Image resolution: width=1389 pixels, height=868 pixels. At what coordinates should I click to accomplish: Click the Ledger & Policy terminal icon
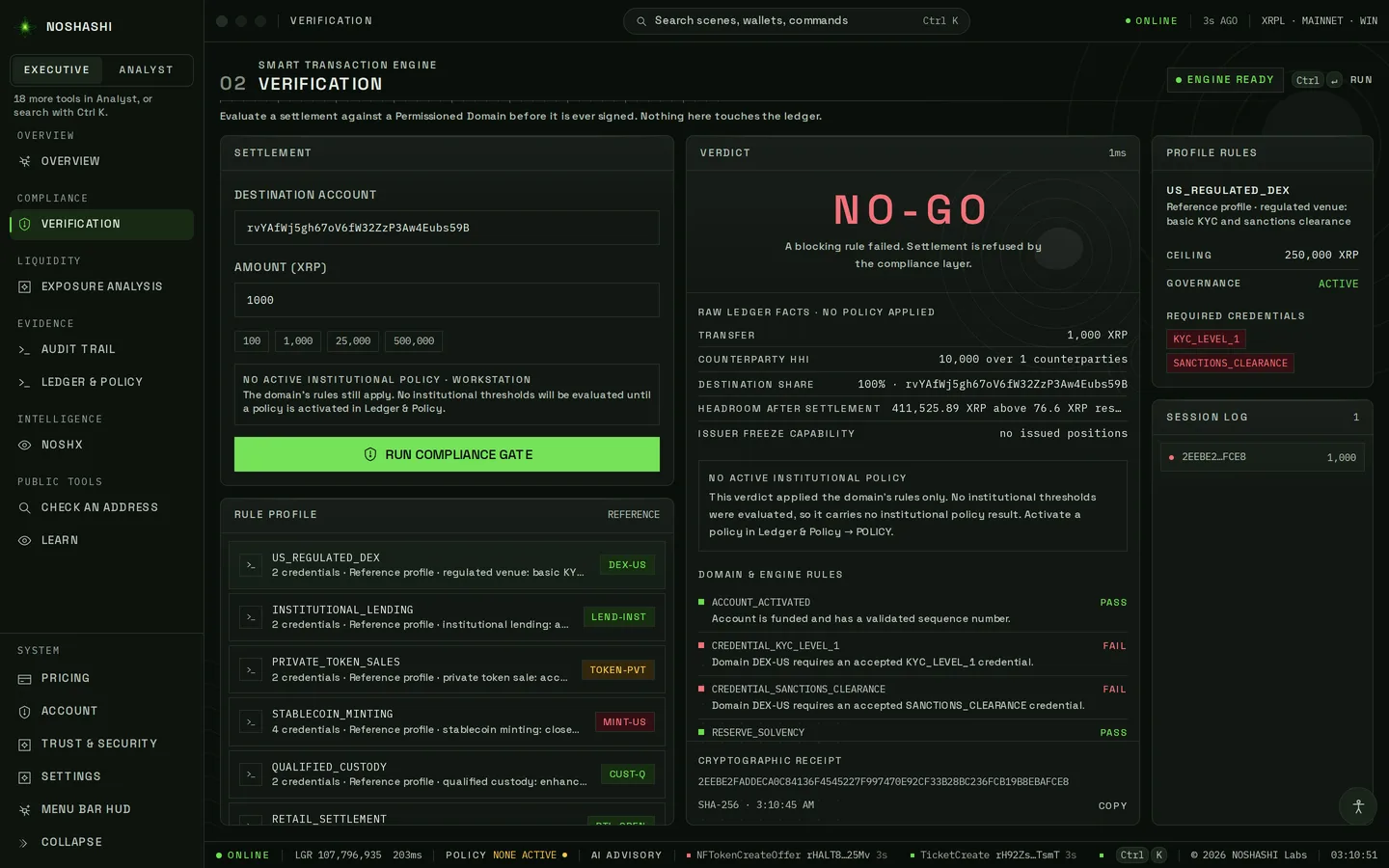(x=25, y=382)
